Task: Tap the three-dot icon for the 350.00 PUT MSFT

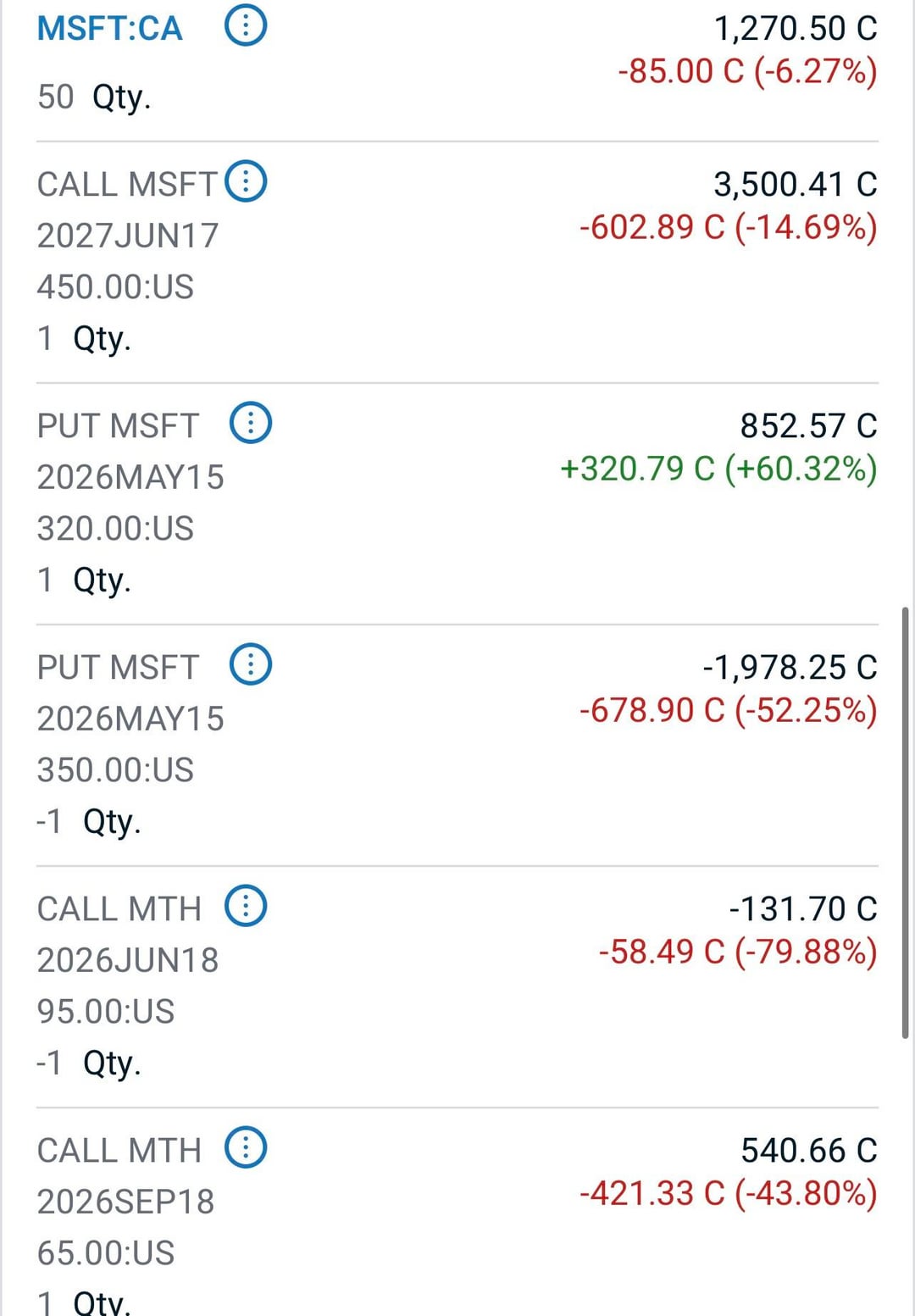Action: click(251, 664)
